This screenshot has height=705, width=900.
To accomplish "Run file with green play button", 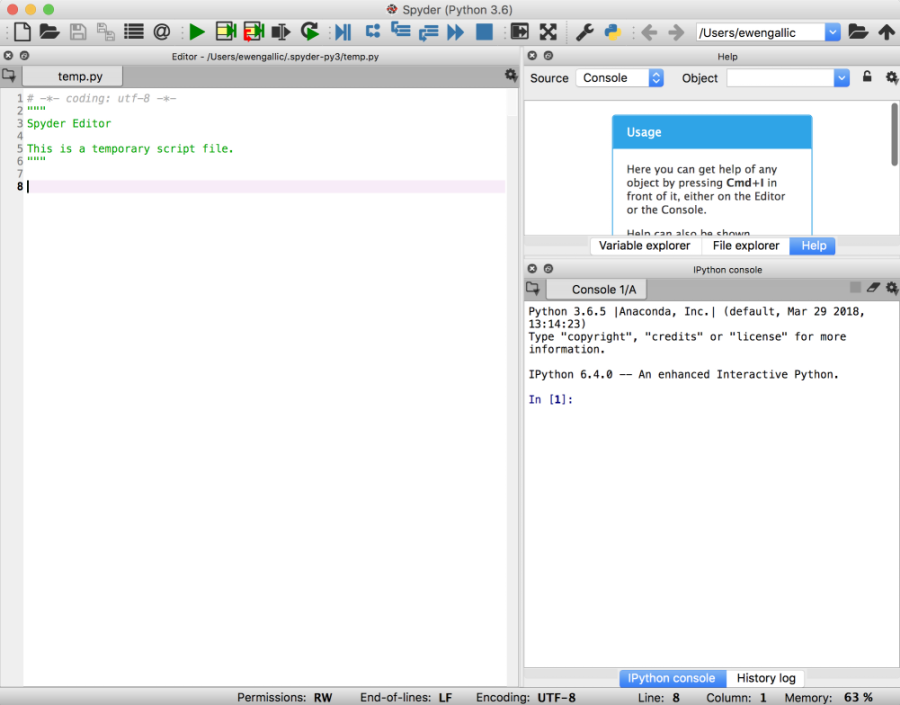I will [197, 32].
